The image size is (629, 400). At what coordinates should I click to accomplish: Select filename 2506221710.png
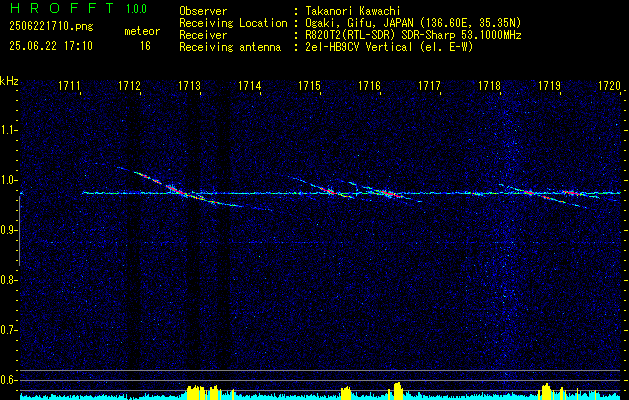(x=51, y=27)
